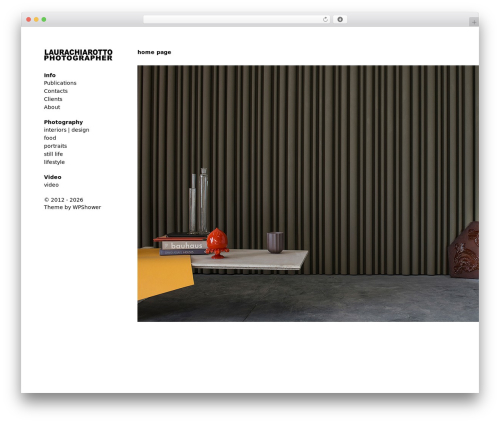View the portraits gallery
Screen dimensions: 500x423
pos(55,146)
